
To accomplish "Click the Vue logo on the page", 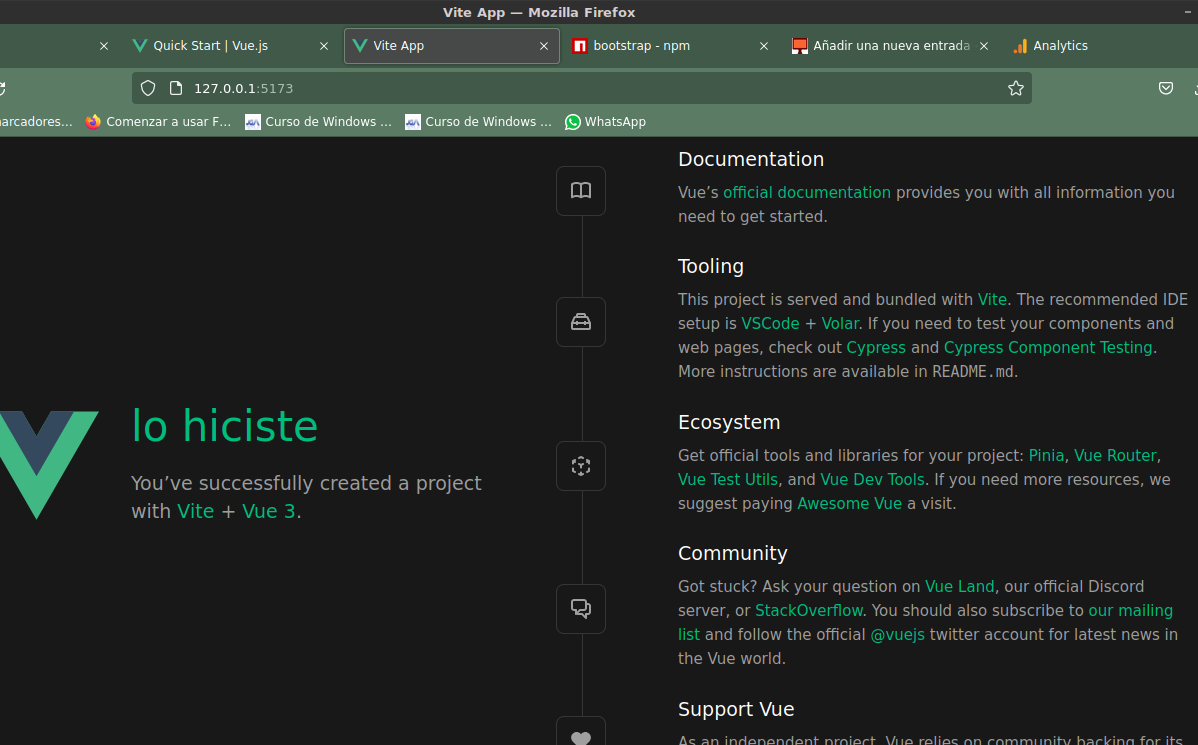I will pyautogui.click(x=48, y=465).
